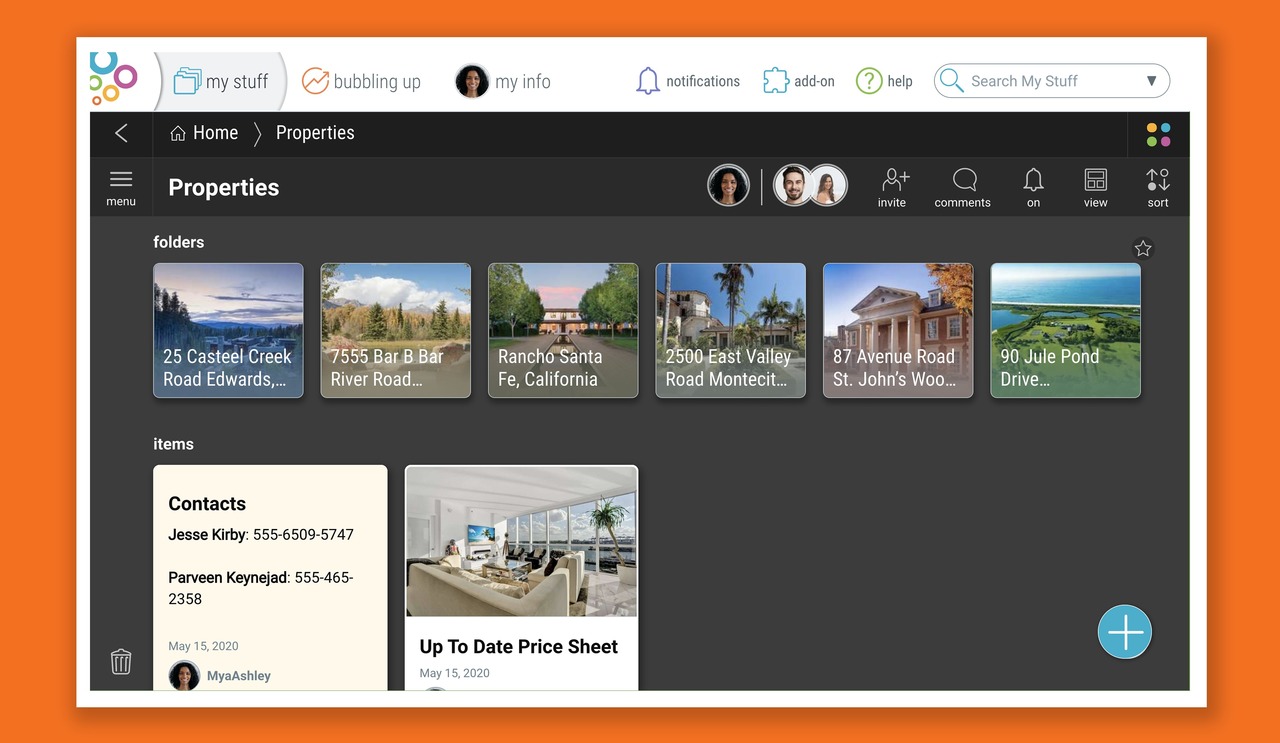Change layout with view icon

coord(1096,188)
